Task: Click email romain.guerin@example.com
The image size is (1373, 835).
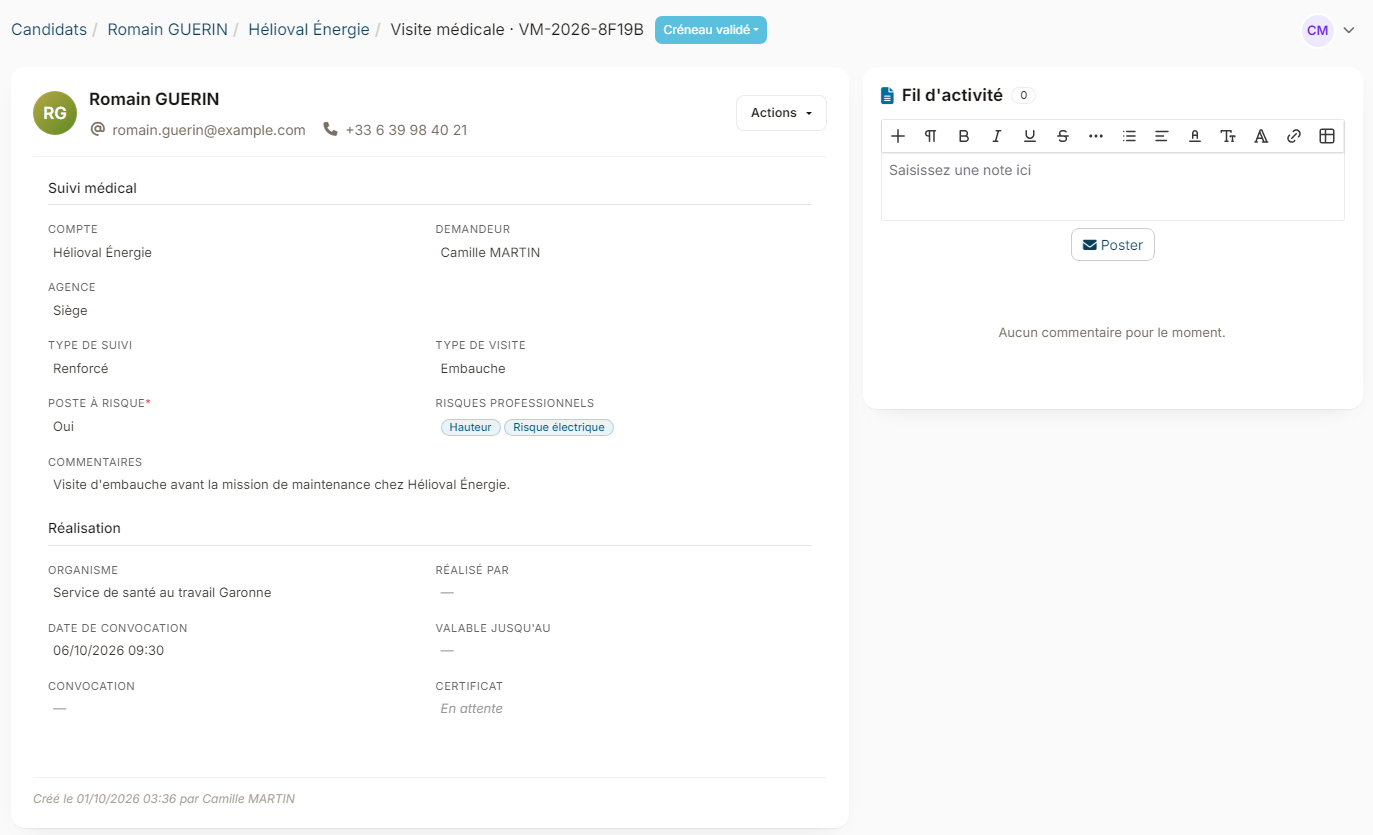Action: coord(209,130)
